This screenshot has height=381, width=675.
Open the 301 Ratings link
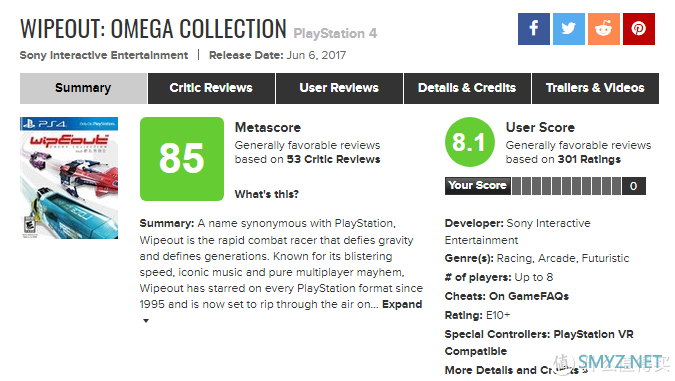[x=589, y=159]
